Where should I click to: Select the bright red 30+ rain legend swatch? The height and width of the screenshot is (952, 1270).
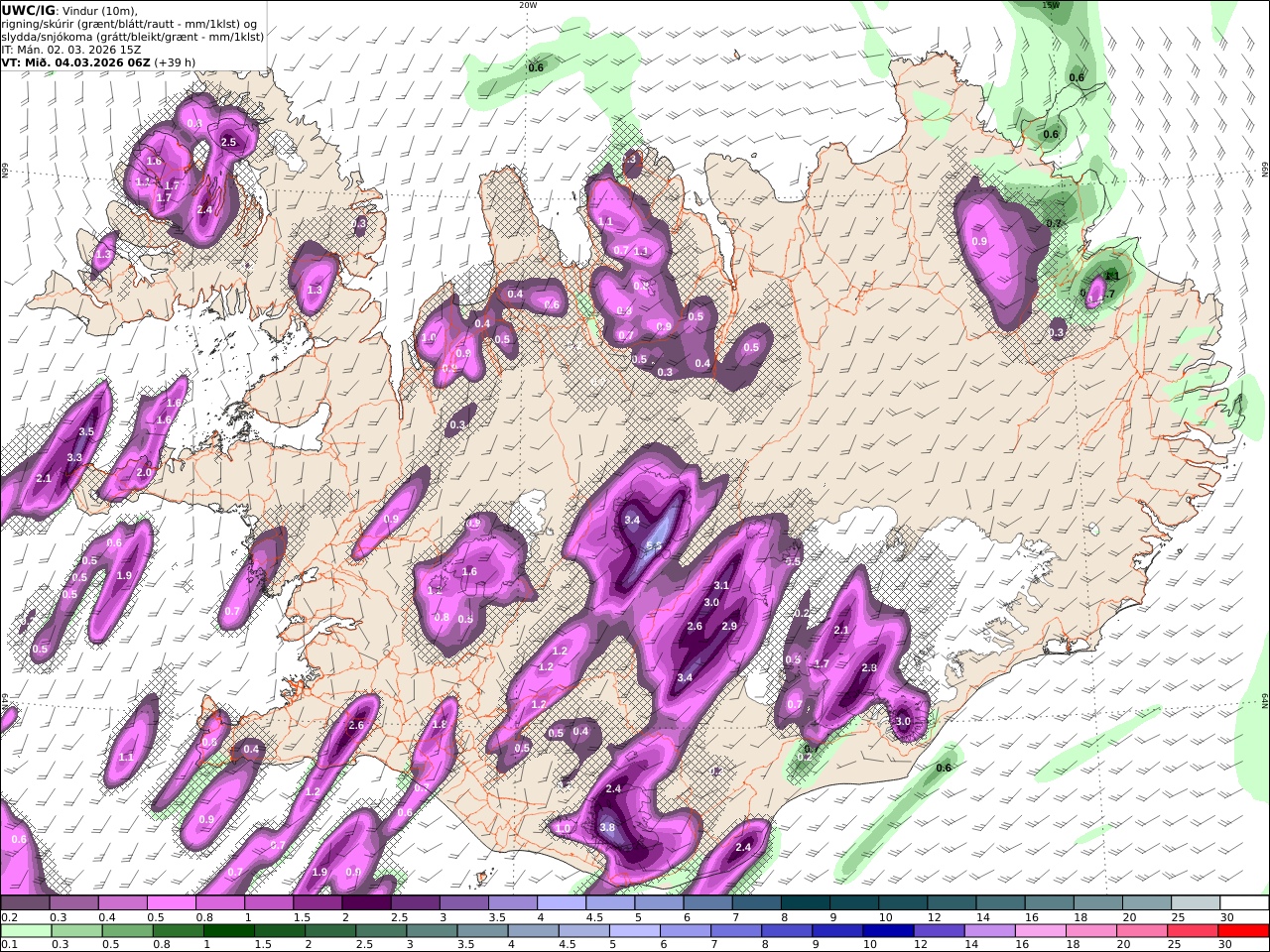coord(1243,931)
